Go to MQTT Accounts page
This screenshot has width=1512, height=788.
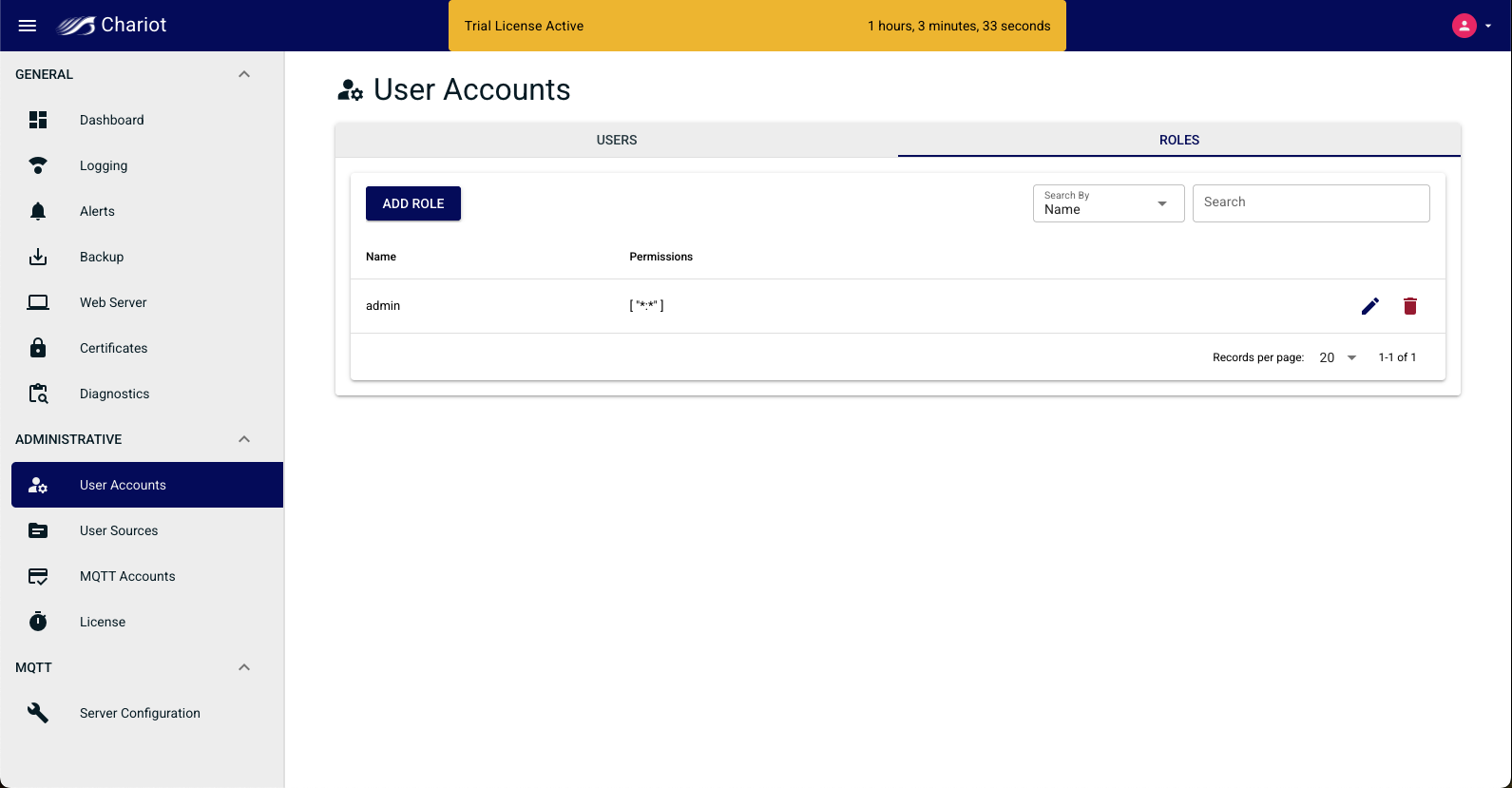tap(127, 576)
